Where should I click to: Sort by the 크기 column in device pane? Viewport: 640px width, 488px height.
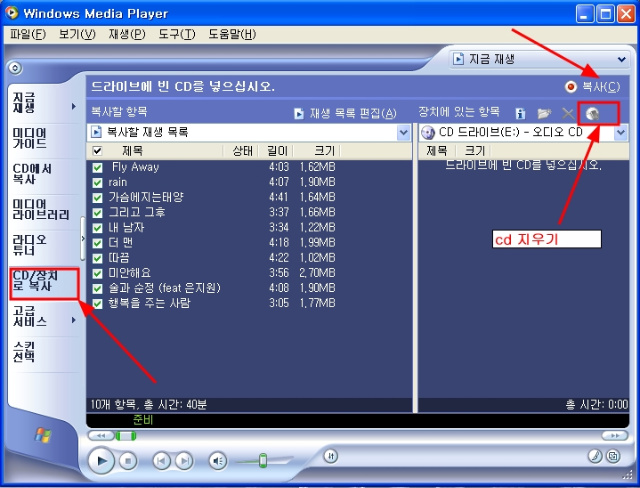pos(475,151)
